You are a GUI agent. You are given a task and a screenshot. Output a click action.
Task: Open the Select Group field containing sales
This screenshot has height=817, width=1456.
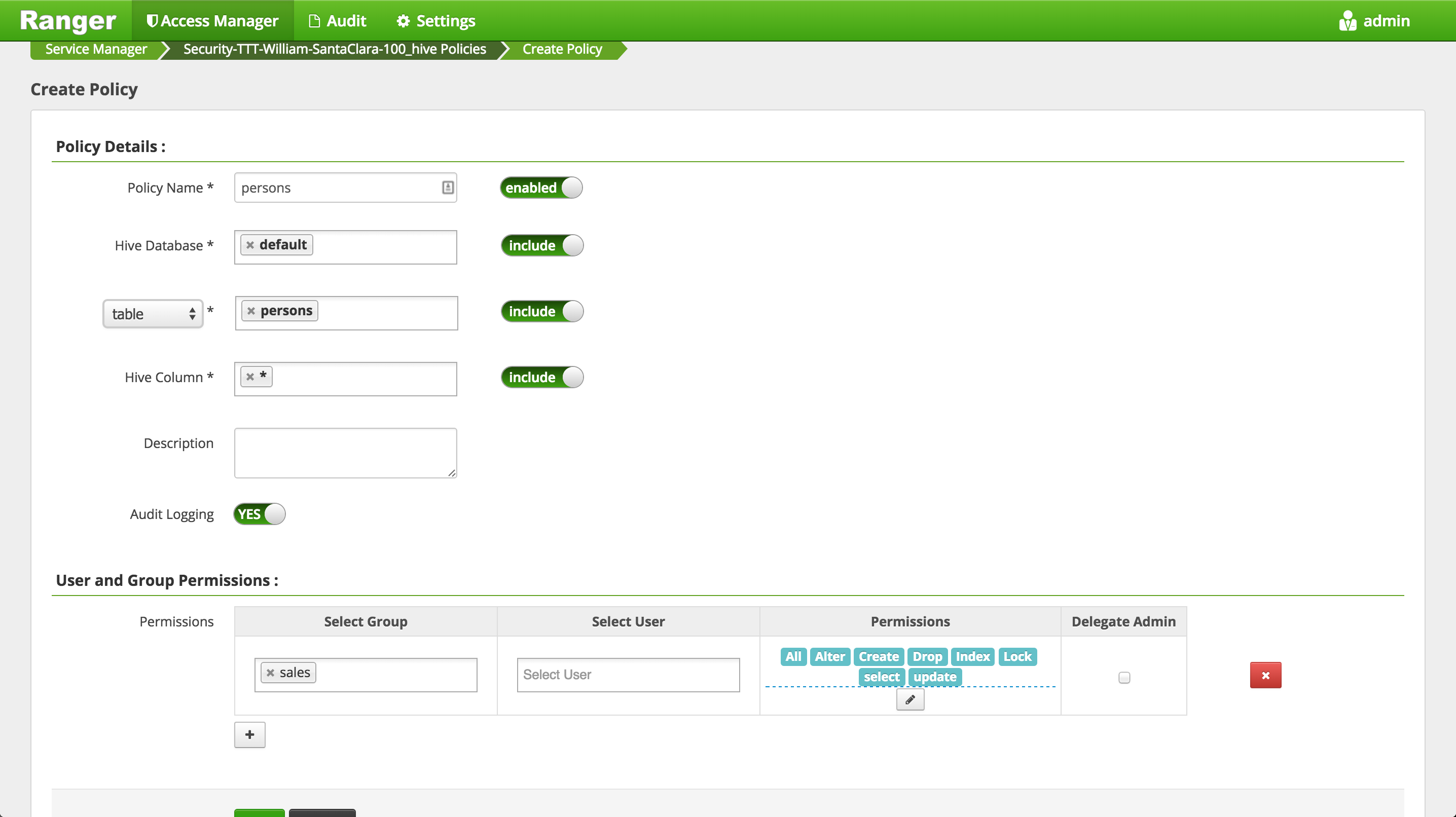coord(395,675)
